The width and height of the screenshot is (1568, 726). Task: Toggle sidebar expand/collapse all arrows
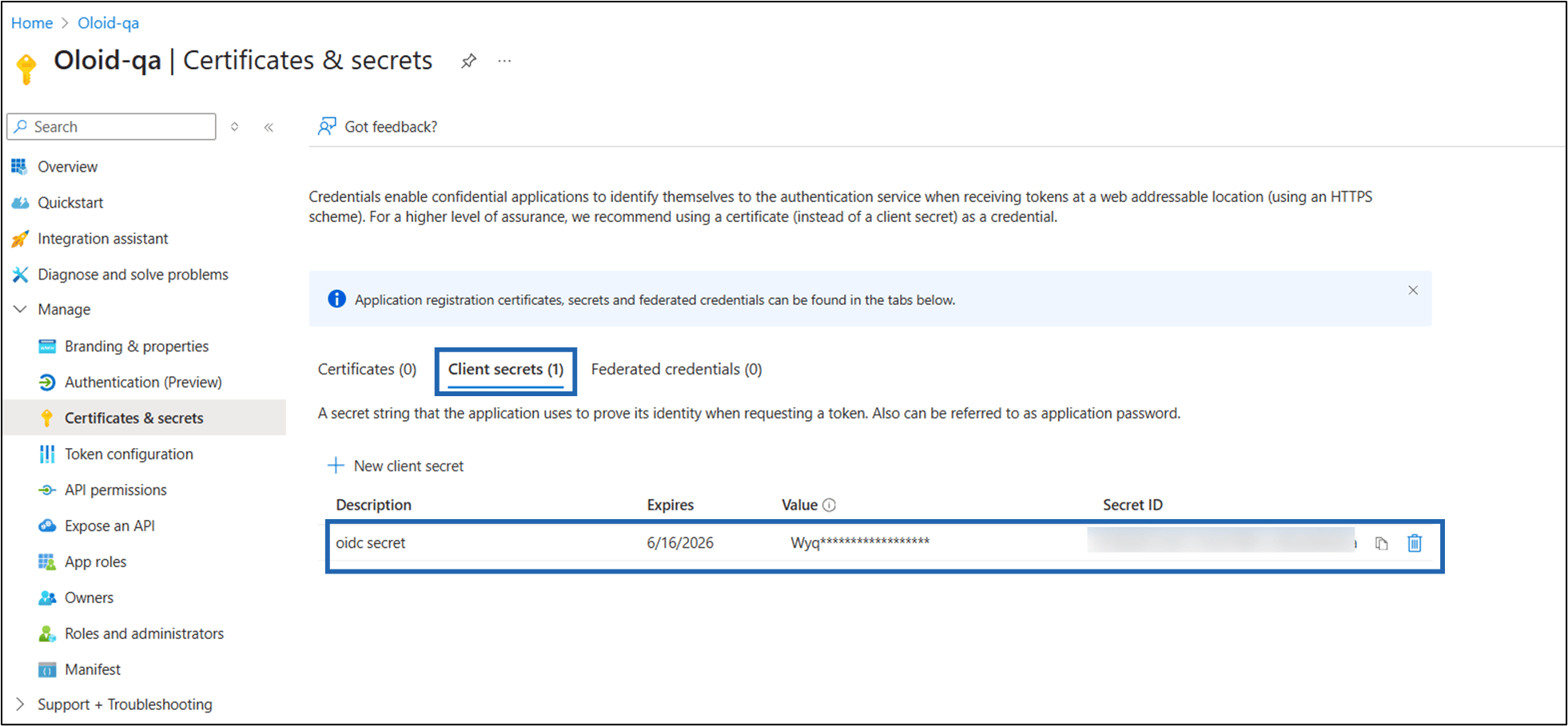235,127
